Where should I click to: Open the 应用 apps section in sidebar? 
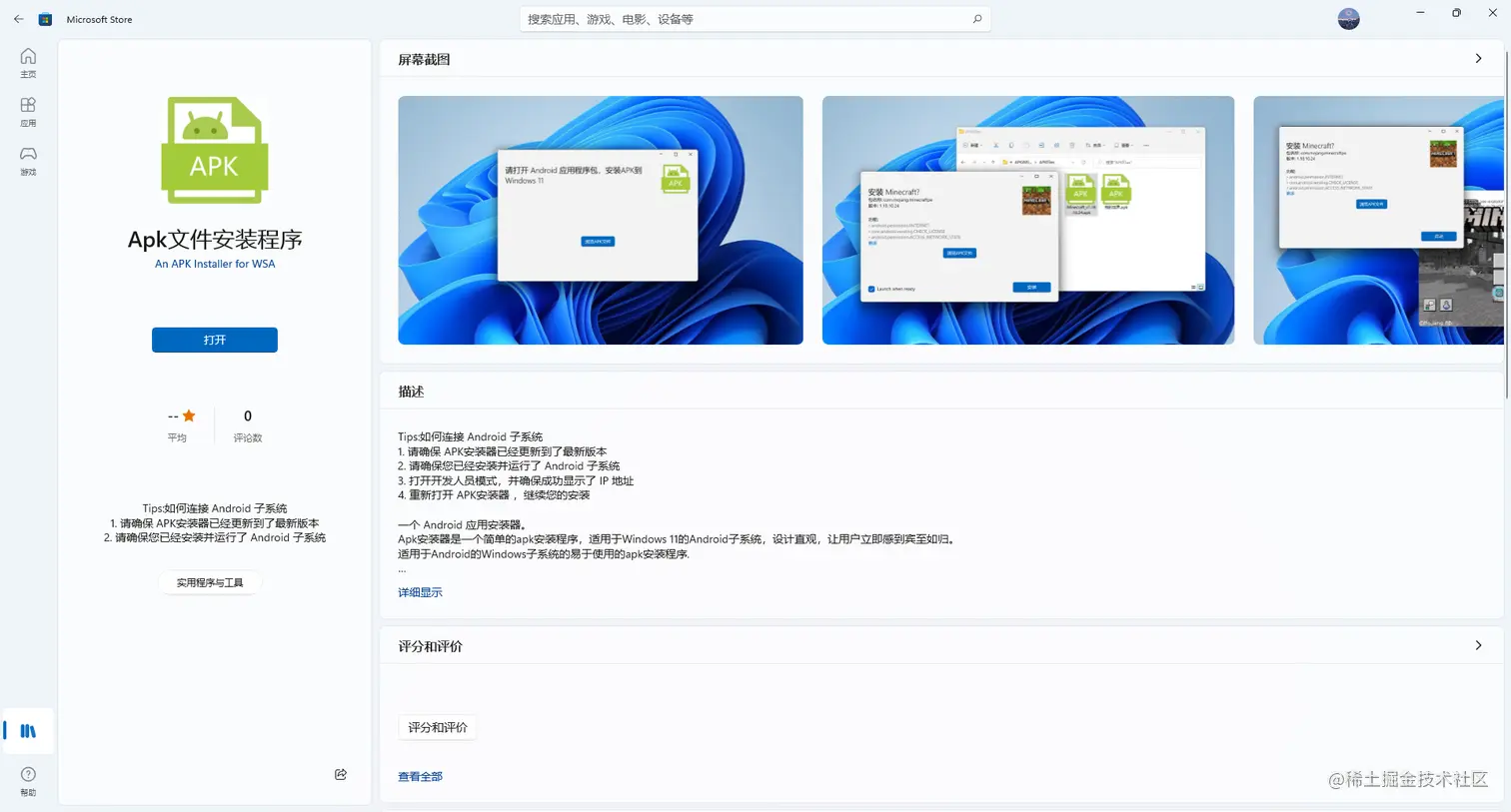28,112
